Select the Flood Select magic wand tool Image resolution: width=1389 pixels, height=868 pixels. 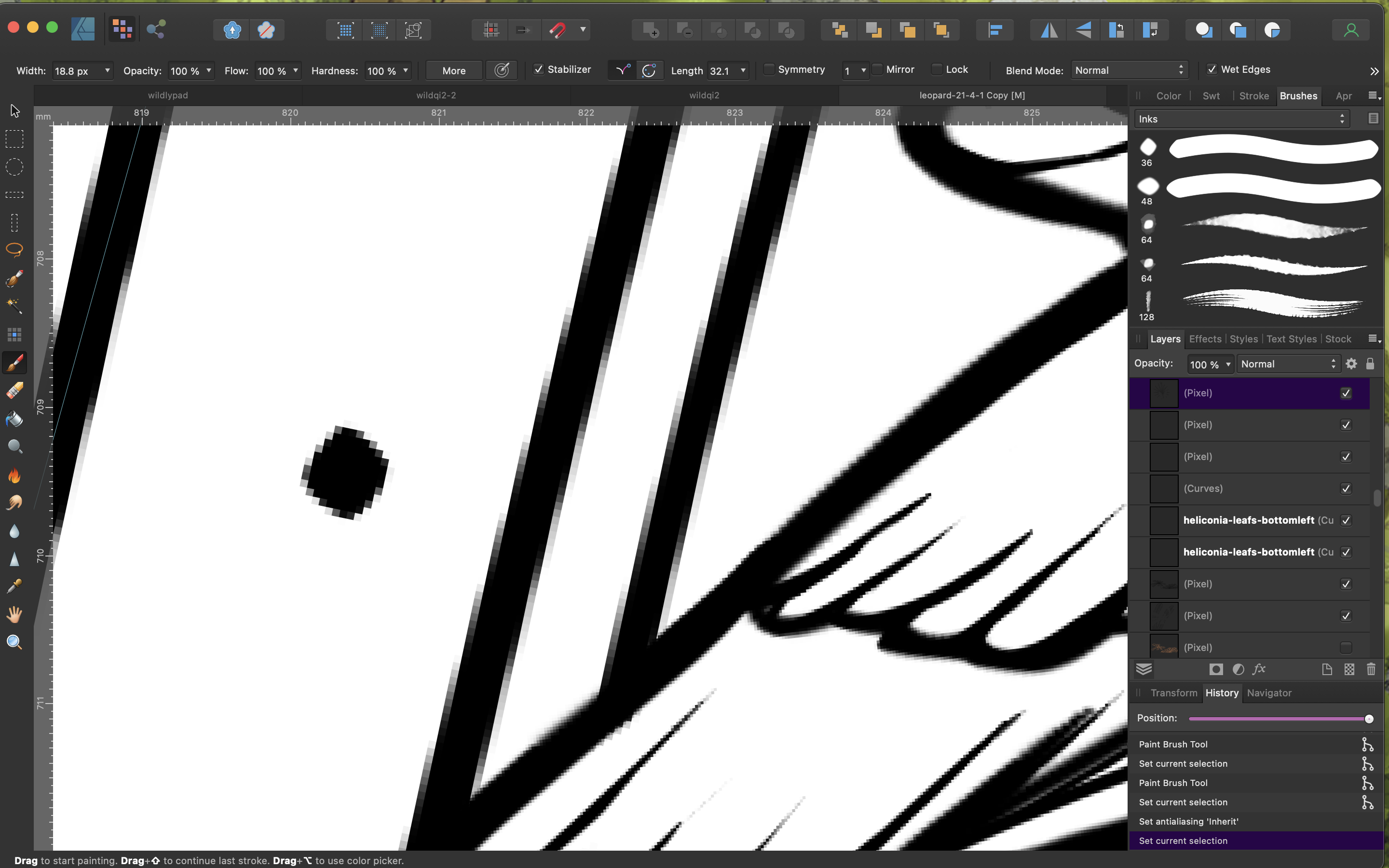coord(14,306)
